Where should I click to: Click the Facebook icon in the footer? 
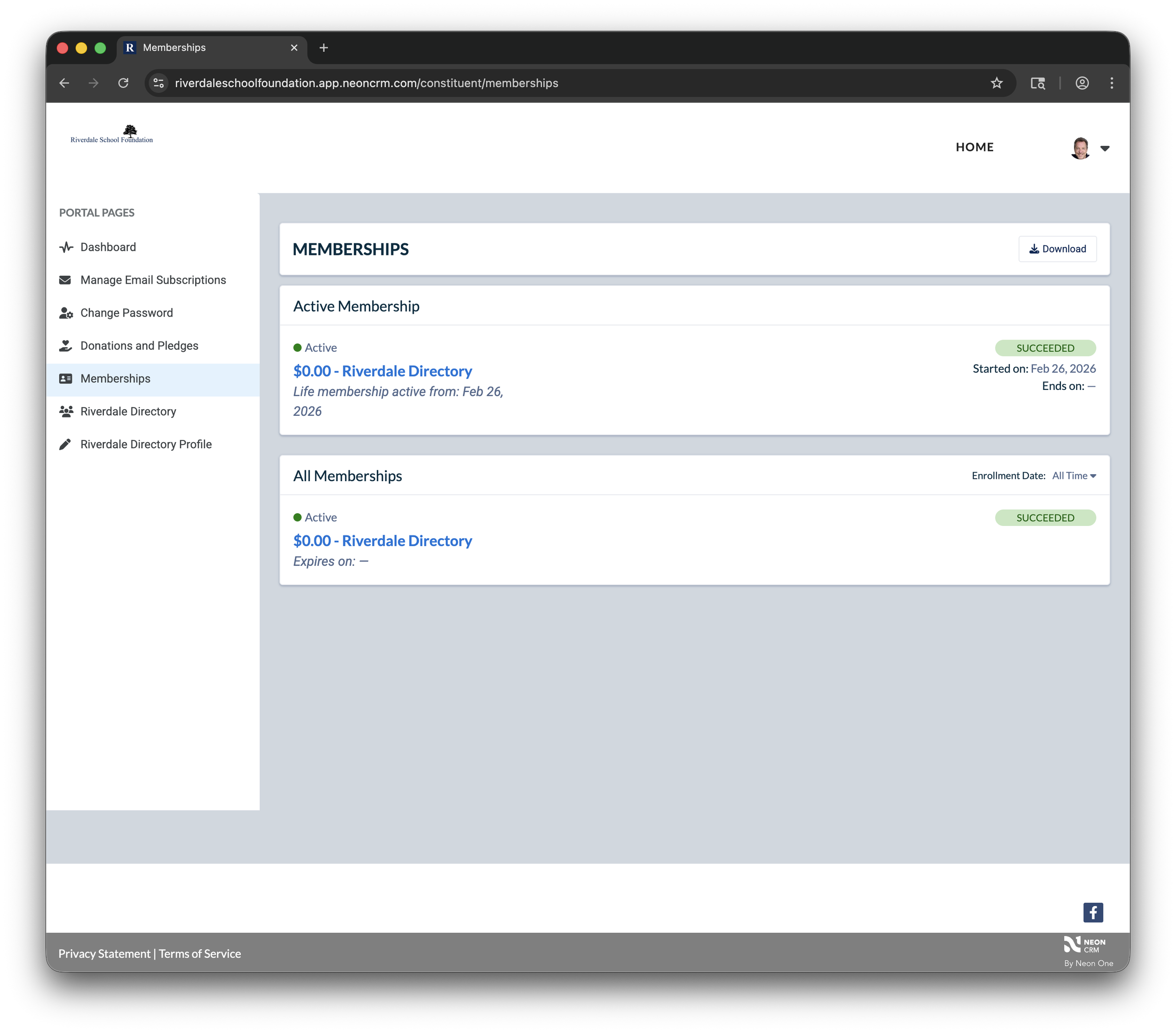tap(1093, 912)
